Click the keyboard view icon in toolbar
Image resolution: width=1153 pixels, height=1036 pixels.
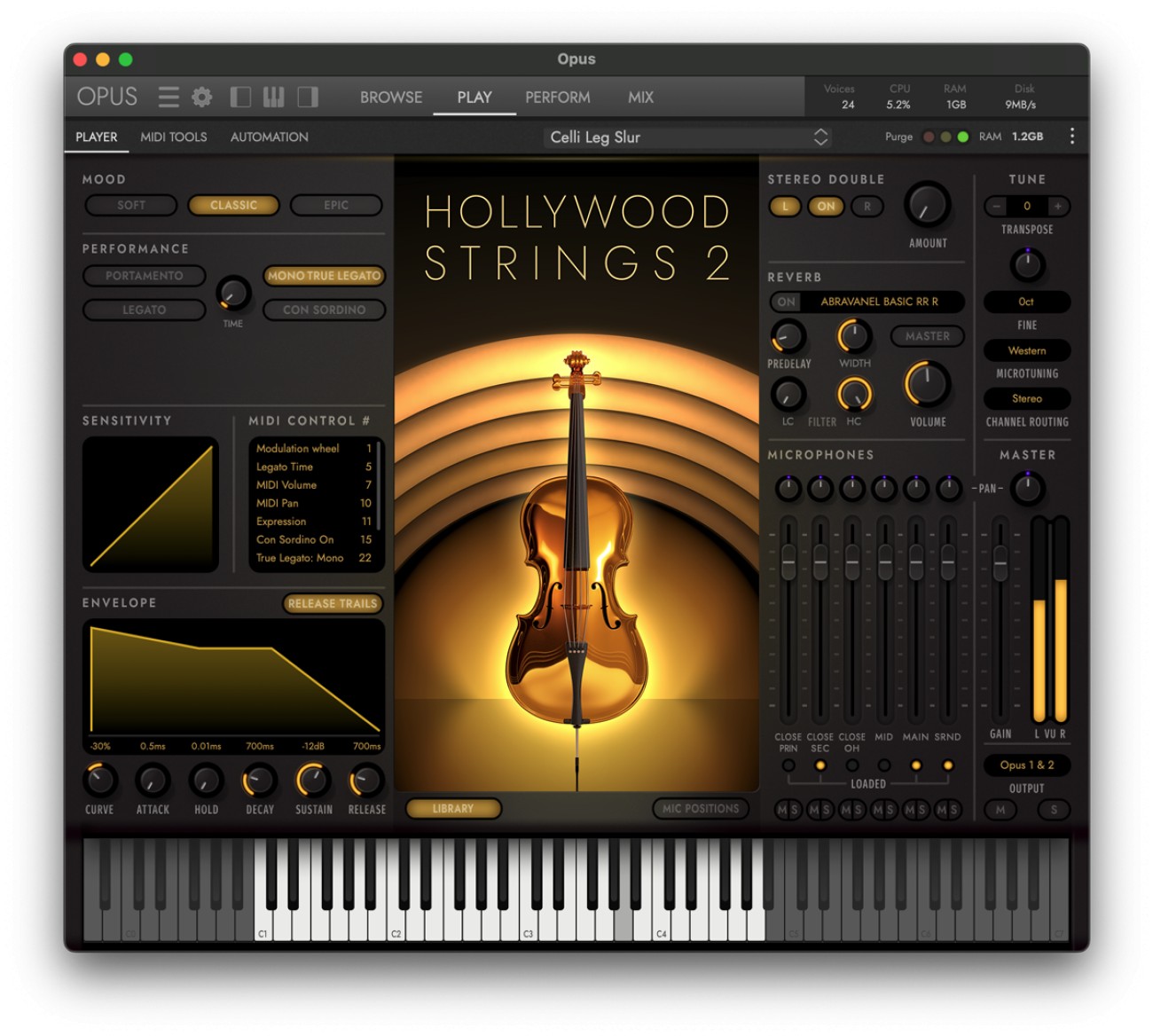pos(273,97)
